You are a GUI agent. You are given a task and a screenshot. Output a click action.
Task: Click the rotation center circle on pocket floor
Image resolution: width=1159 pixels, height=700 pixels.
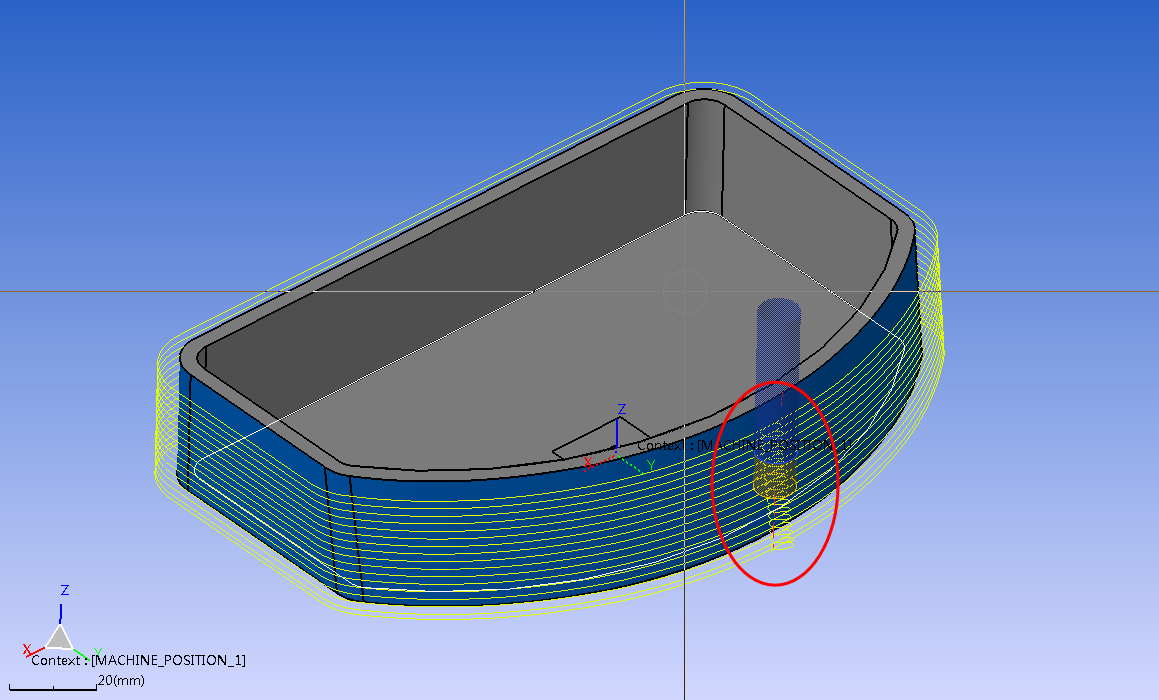point(685,291)
